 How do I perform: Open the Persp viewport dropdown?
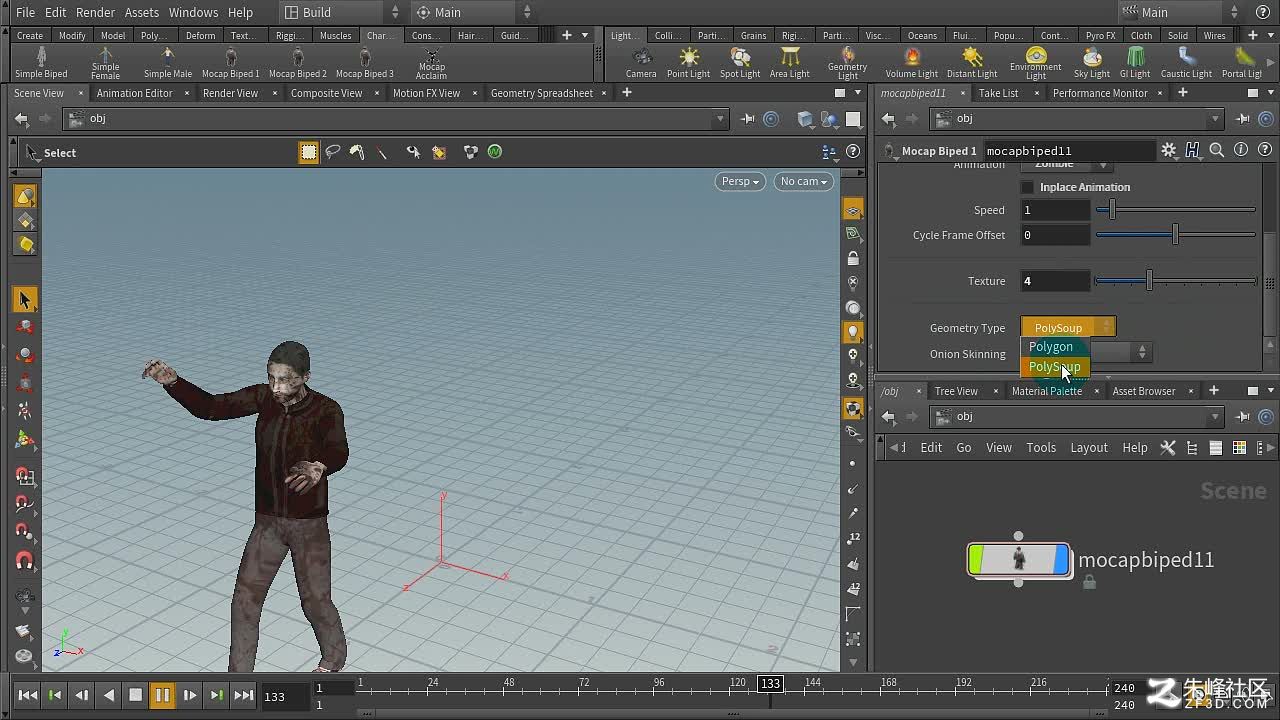(740, 181)
